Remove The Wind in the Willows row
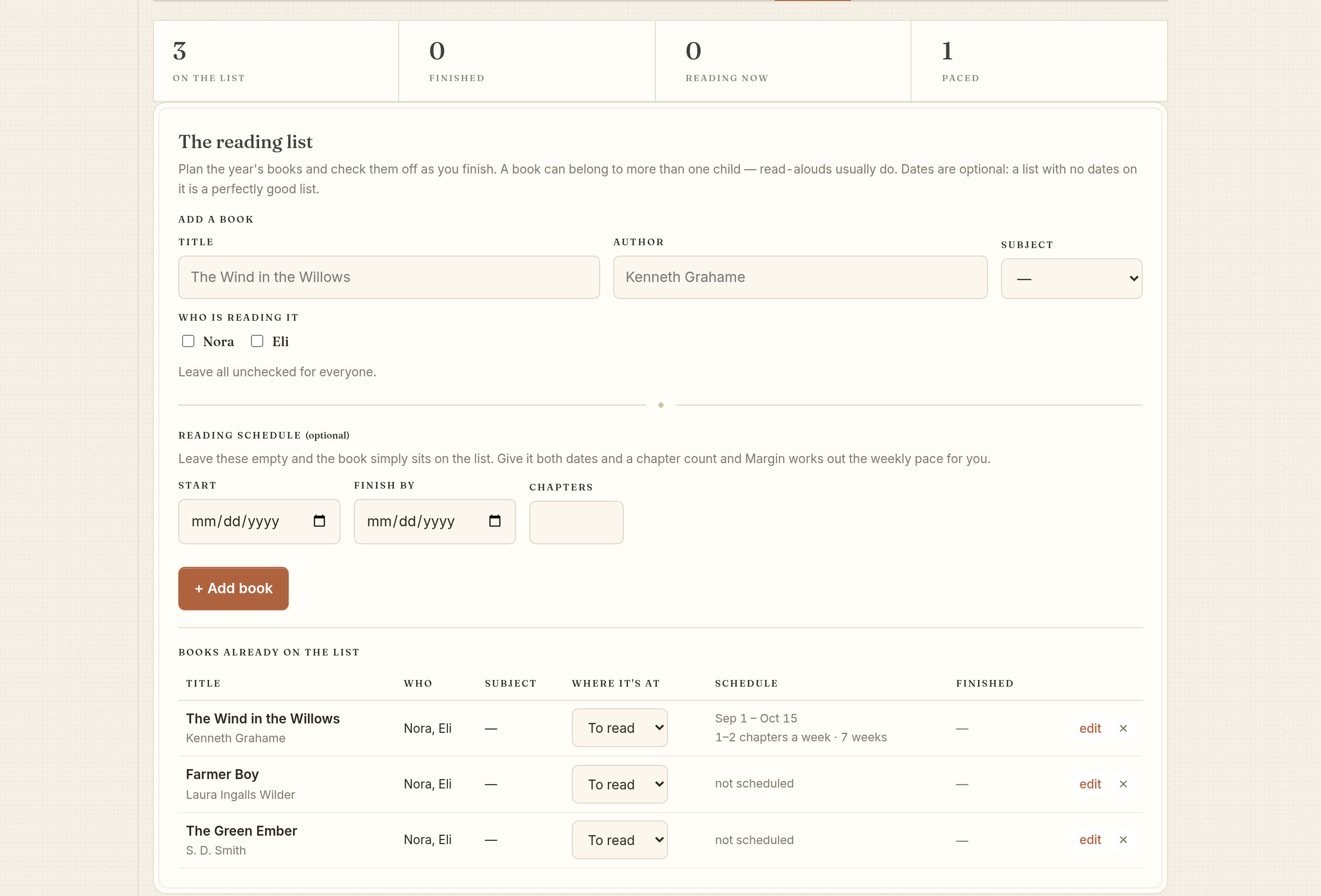The height and width of the screenshot is (896, 1321). [1123, 729]
